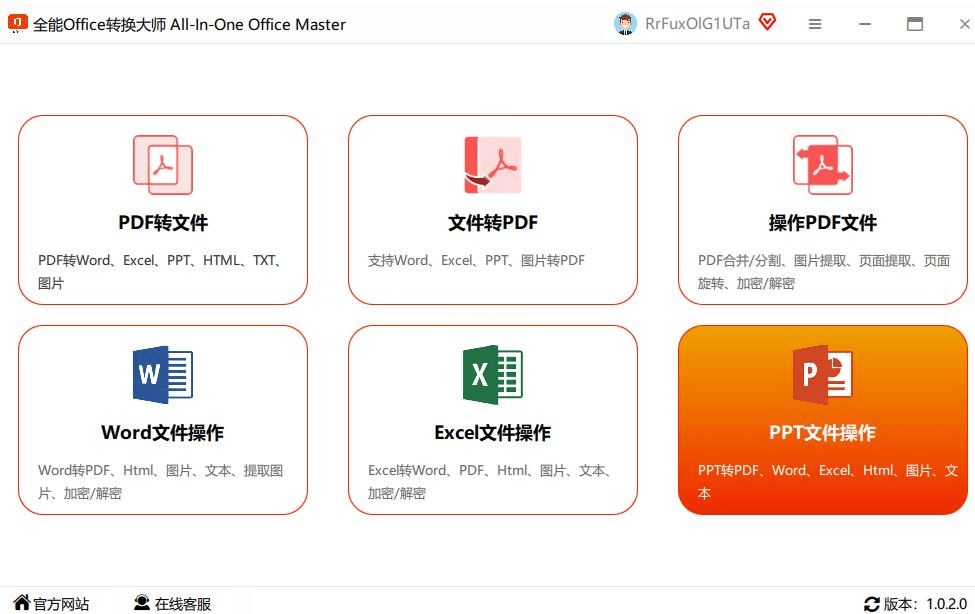The width and height of the screenshot is (975, 614).
Task: Click the green Excel spreadsheet icon
Action: 492,375
